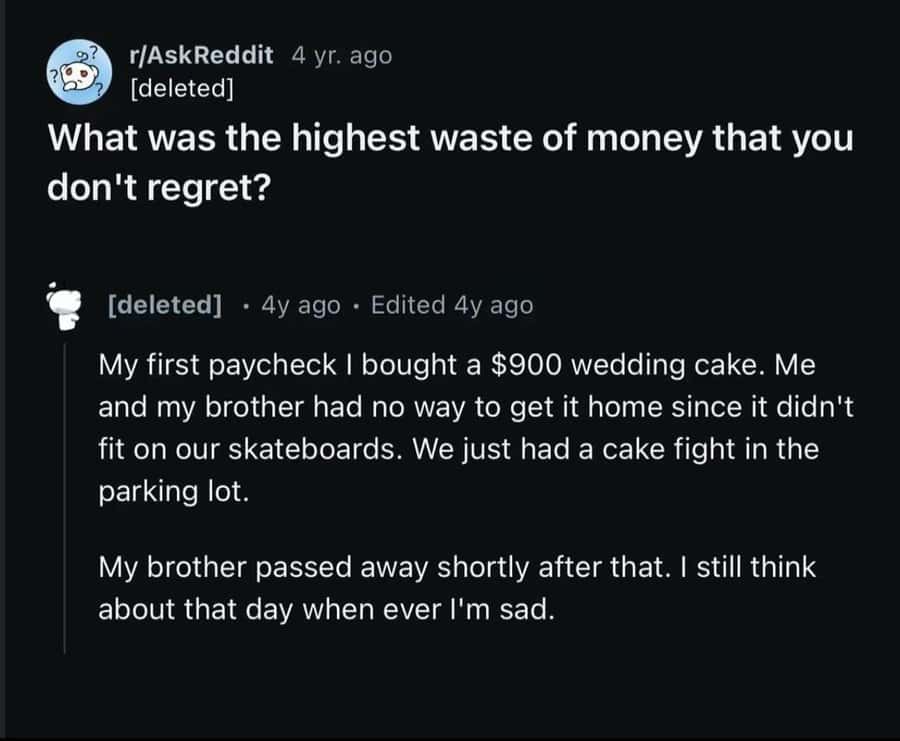Click the "$900" amount in the comment
The image size is (900, 741).
[x=529, y=365]
